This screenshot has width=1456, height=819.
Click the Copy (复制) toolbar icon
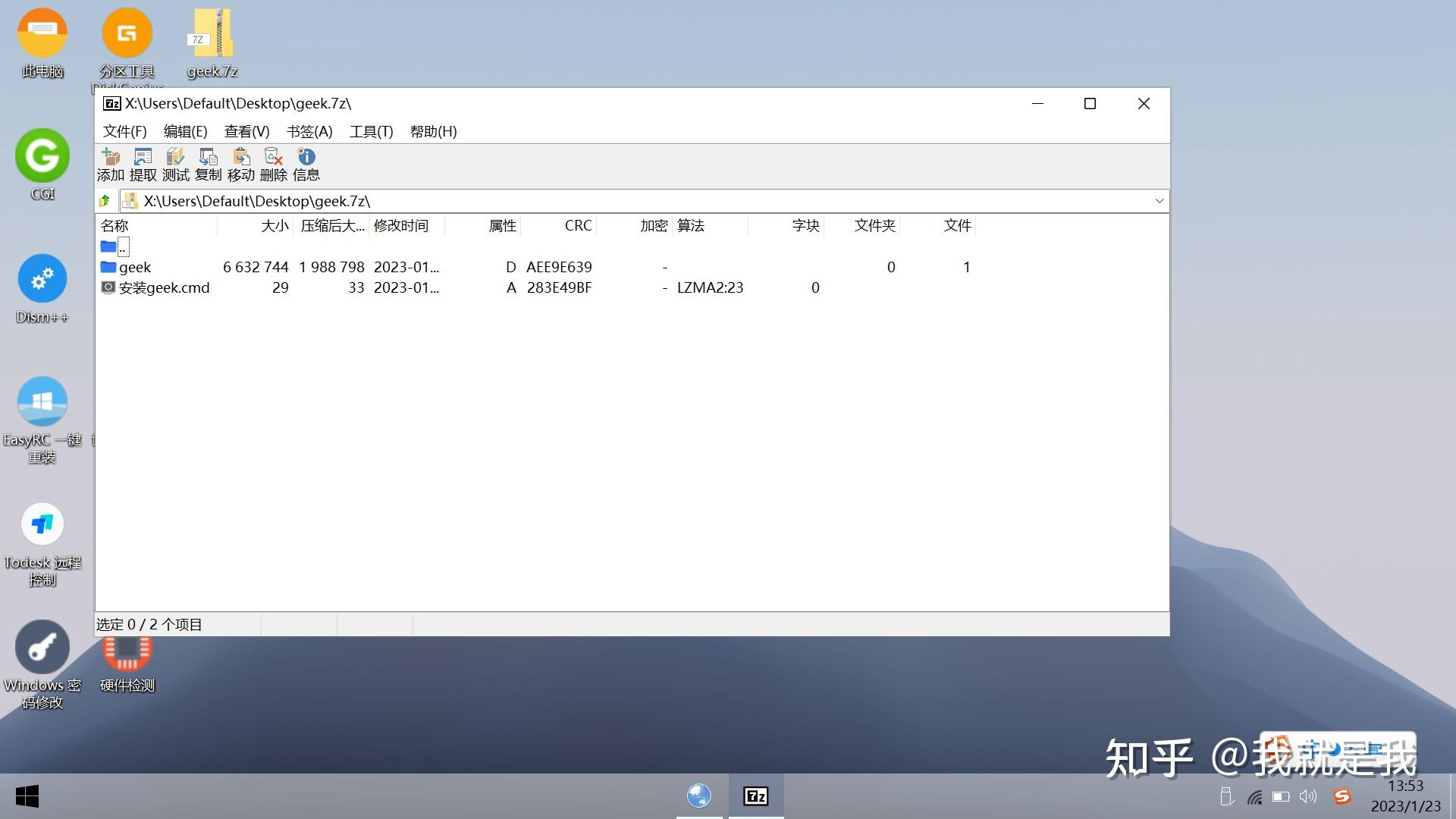click(x=208, y=157)
